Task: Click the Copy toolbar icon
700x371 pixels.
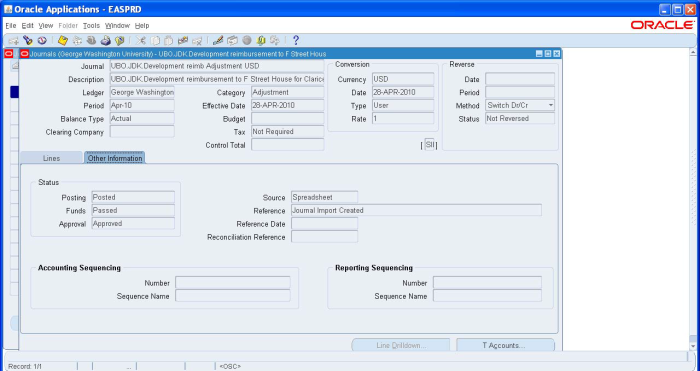Action: click(155, 41)
